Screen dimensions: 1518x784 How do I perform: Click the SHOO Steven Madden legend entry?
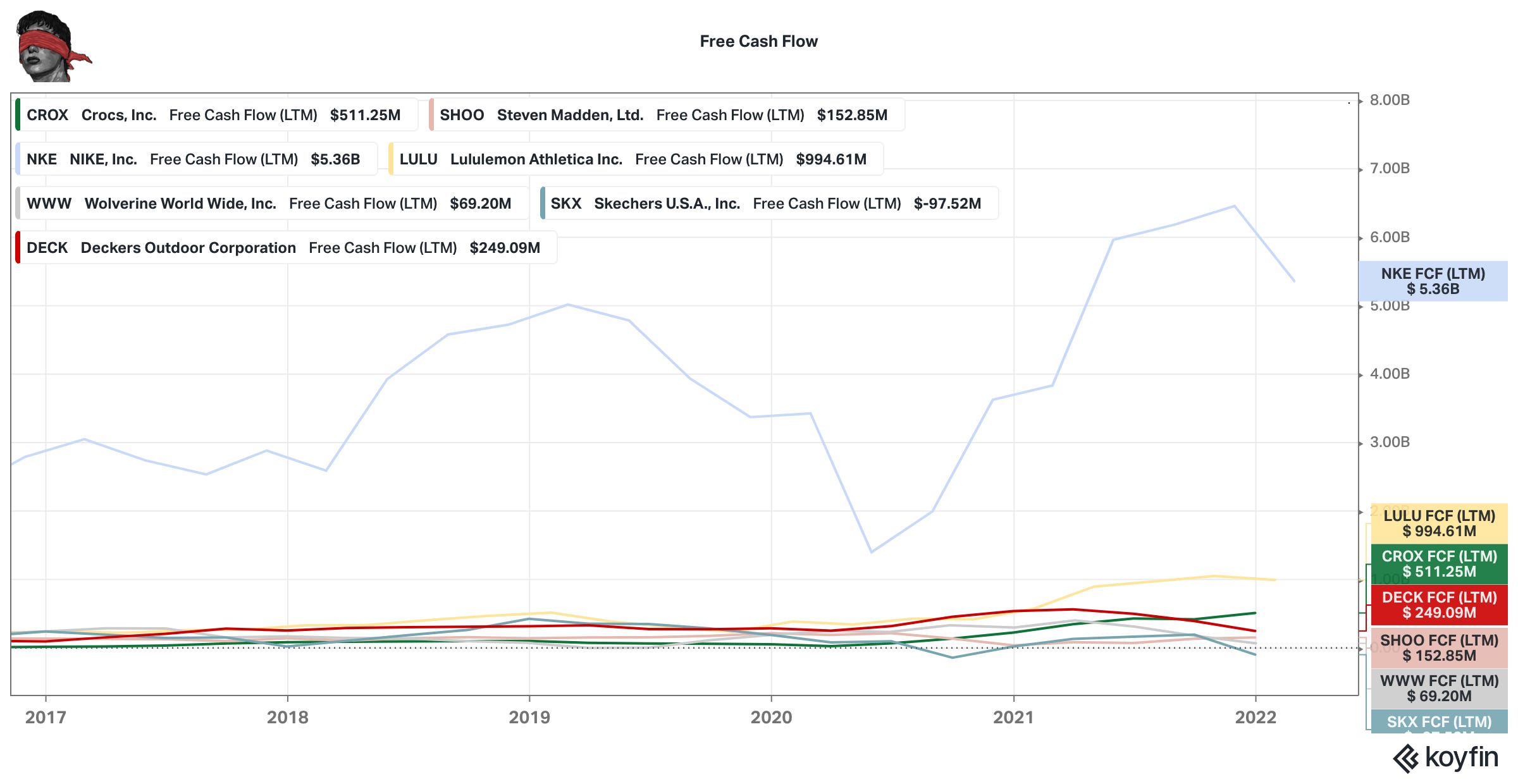(x=667, y=115)
